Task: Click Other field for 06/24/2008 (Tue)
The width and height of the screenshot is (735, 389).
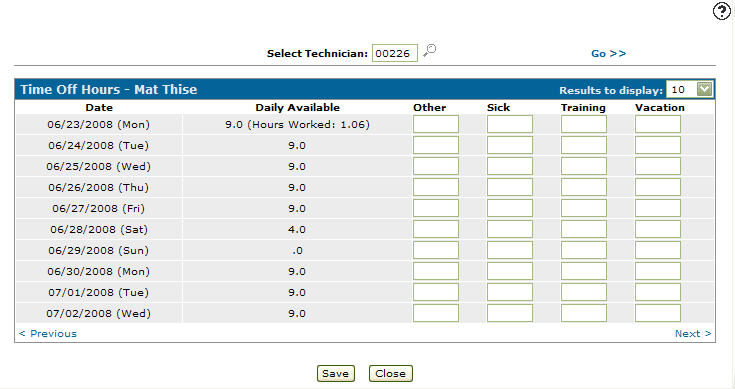Action: click(436, 145)
